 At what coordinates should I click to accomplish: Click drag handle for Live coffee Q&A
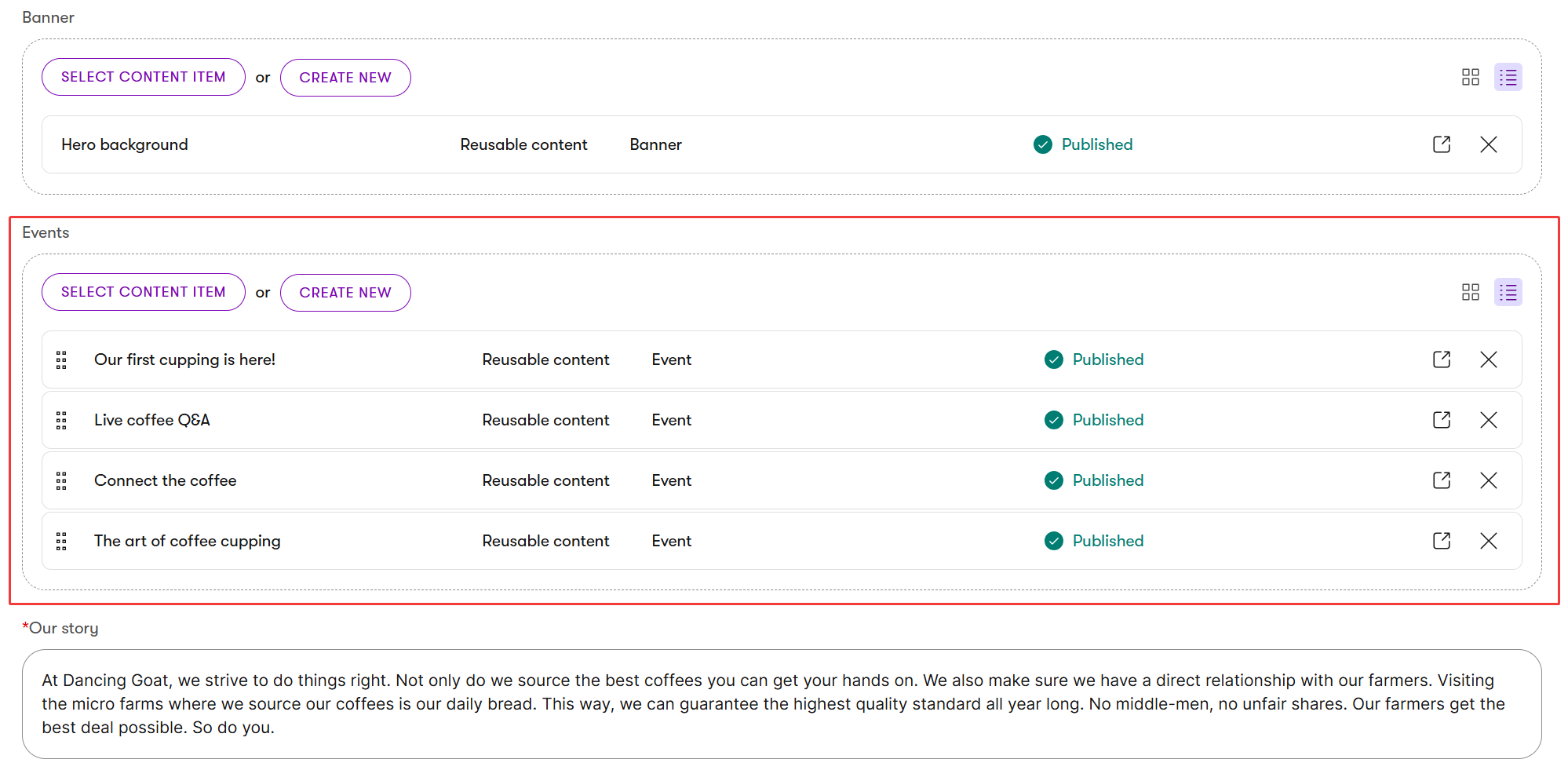pos(61,420)
